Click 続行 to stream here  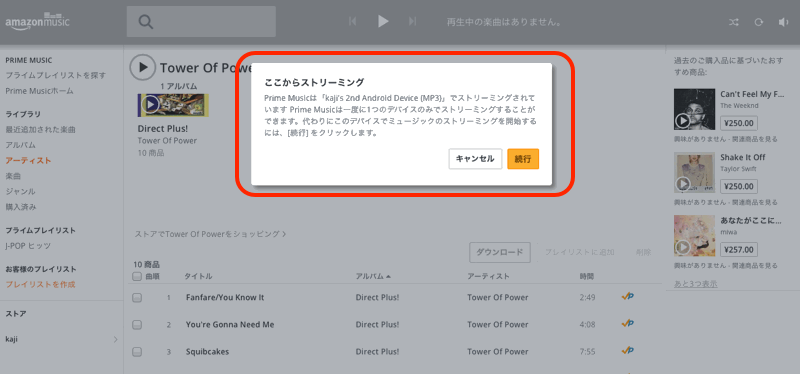pyautogui.click(x=523, y=159)
